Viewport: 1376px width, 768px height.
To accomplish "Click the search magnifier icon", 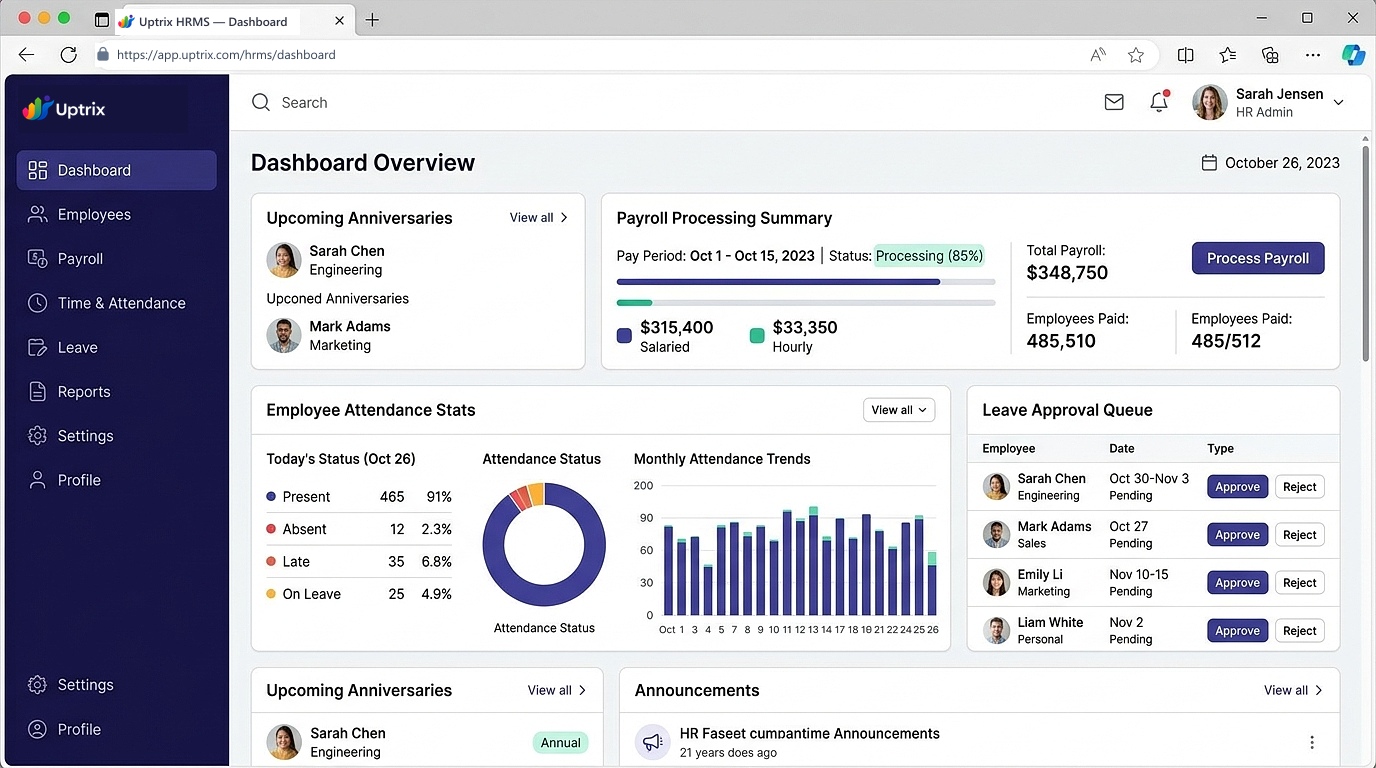I will tap(261, 102).
